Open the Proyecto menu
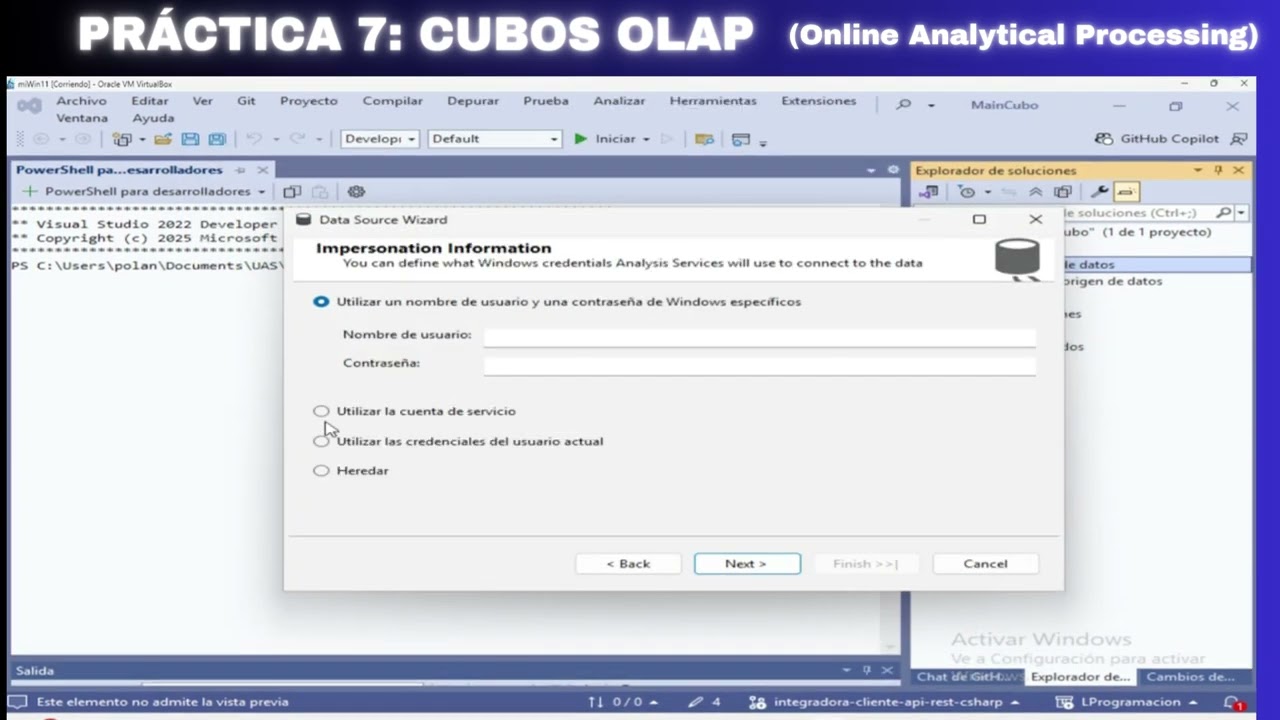Viewport: 1280px width, 720px height. pos(309,101)
